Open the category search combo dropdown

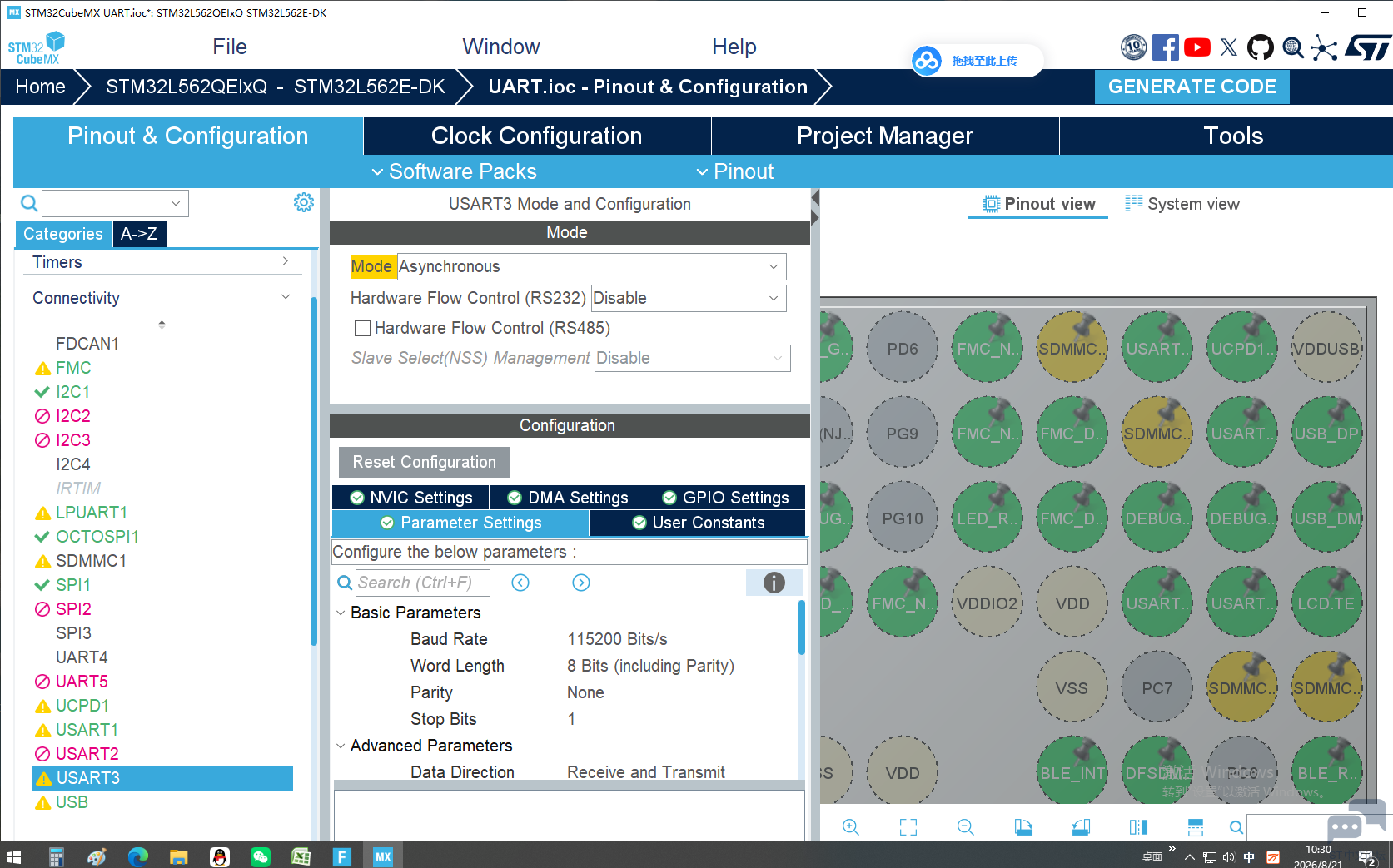coord(176,203)
